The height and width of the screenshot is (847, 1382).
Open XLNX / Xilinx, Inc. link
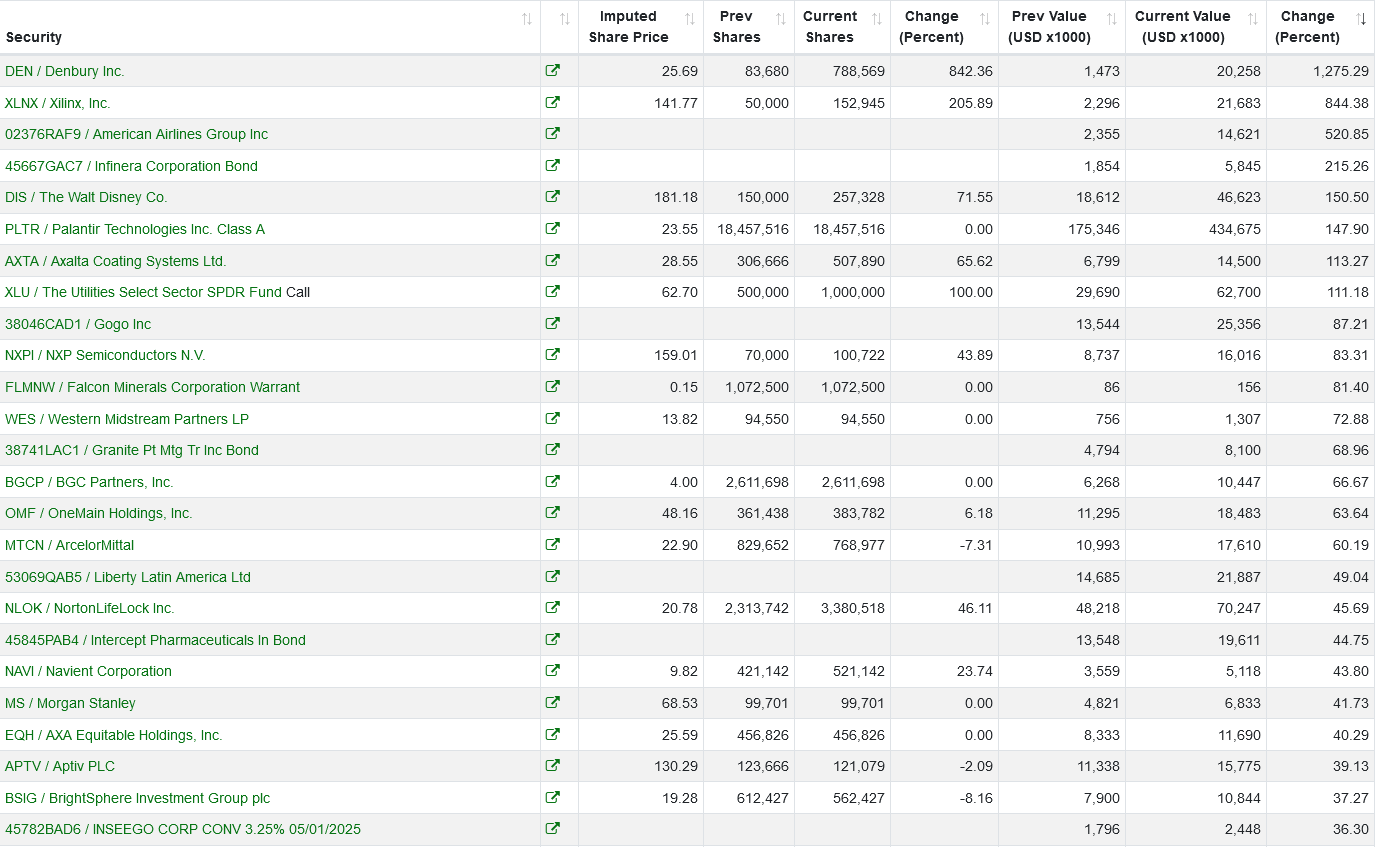click(58, 103)
